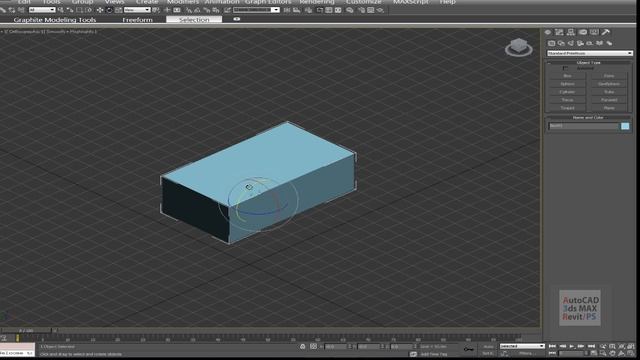Open the Create menu
Viewport: 640px width, 360px height.
(147, 2)
